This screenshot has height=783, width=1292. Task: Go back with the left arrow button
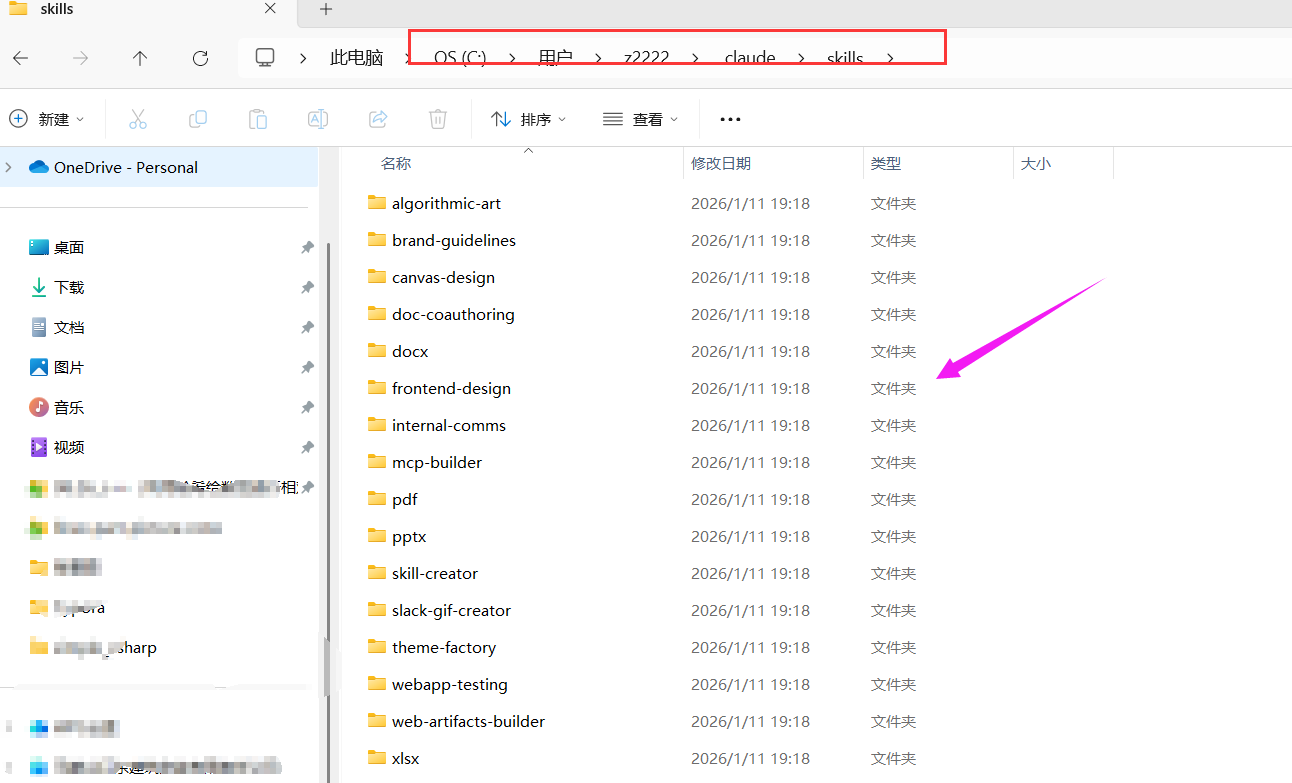pyautogui.click(x=20, y=58)
